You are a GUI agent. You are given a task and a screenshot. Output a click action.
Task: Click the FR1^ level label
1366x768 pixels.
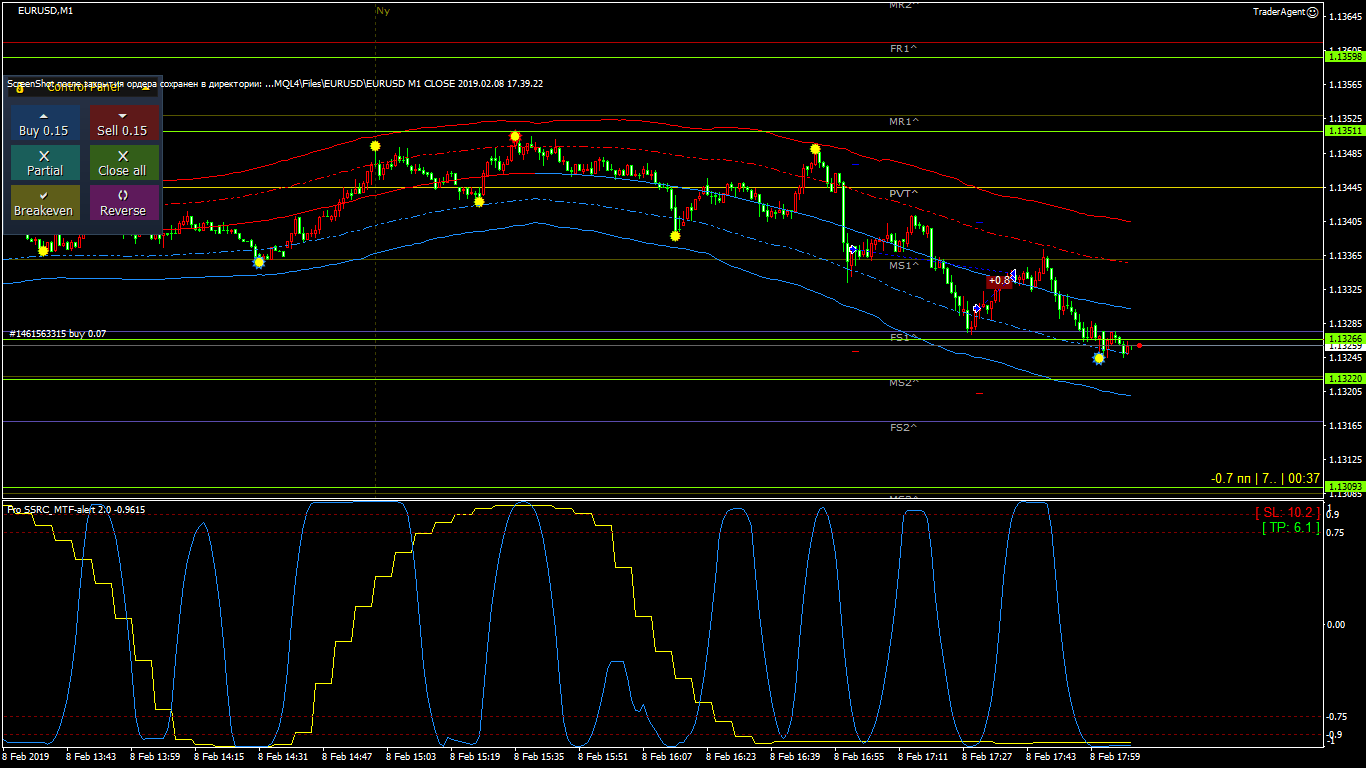(904, 49)
